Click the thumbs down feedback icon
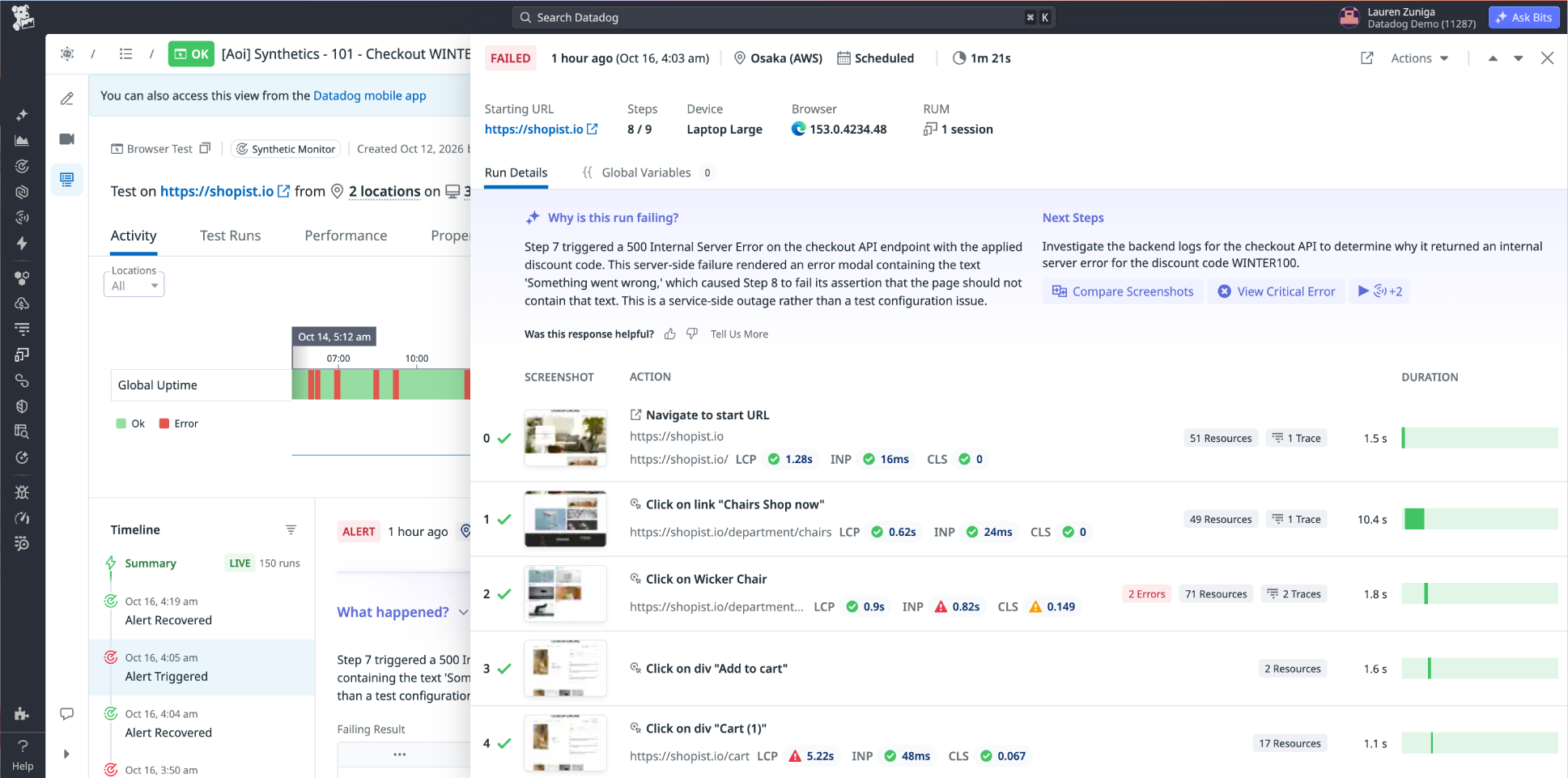1568x778 pixels. click(692, 334)
